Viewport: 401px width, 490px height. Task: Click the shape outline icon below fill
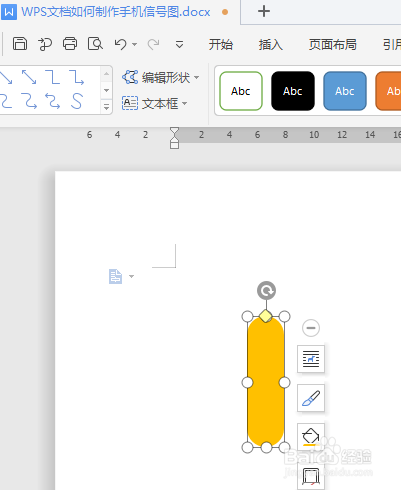[311, 476]
